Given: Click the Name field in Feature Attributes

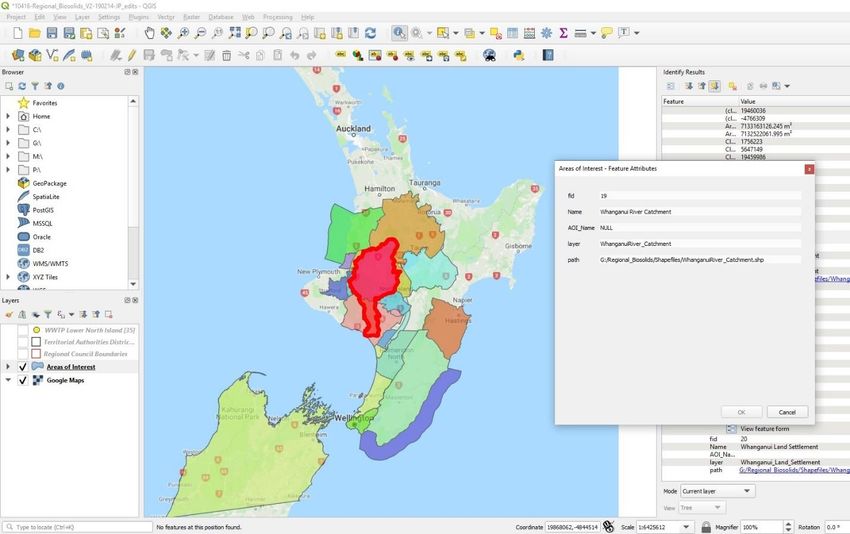Looking at the screenshot, I should pyautogui.click(x=699, y=212).
